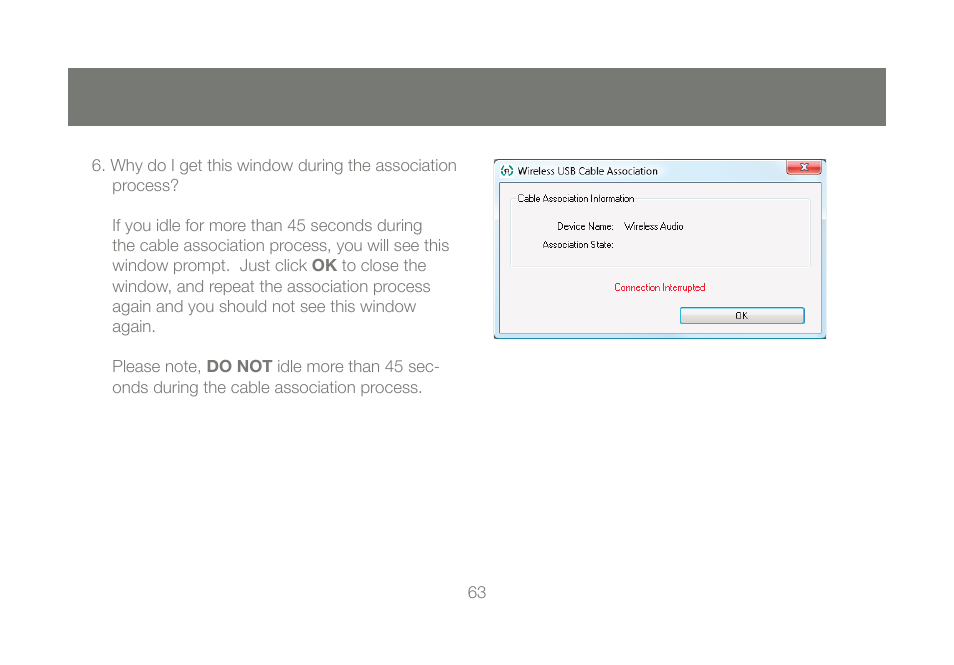Click OK in Wireless USB Cable Association dialog

[x=742, y=315]
